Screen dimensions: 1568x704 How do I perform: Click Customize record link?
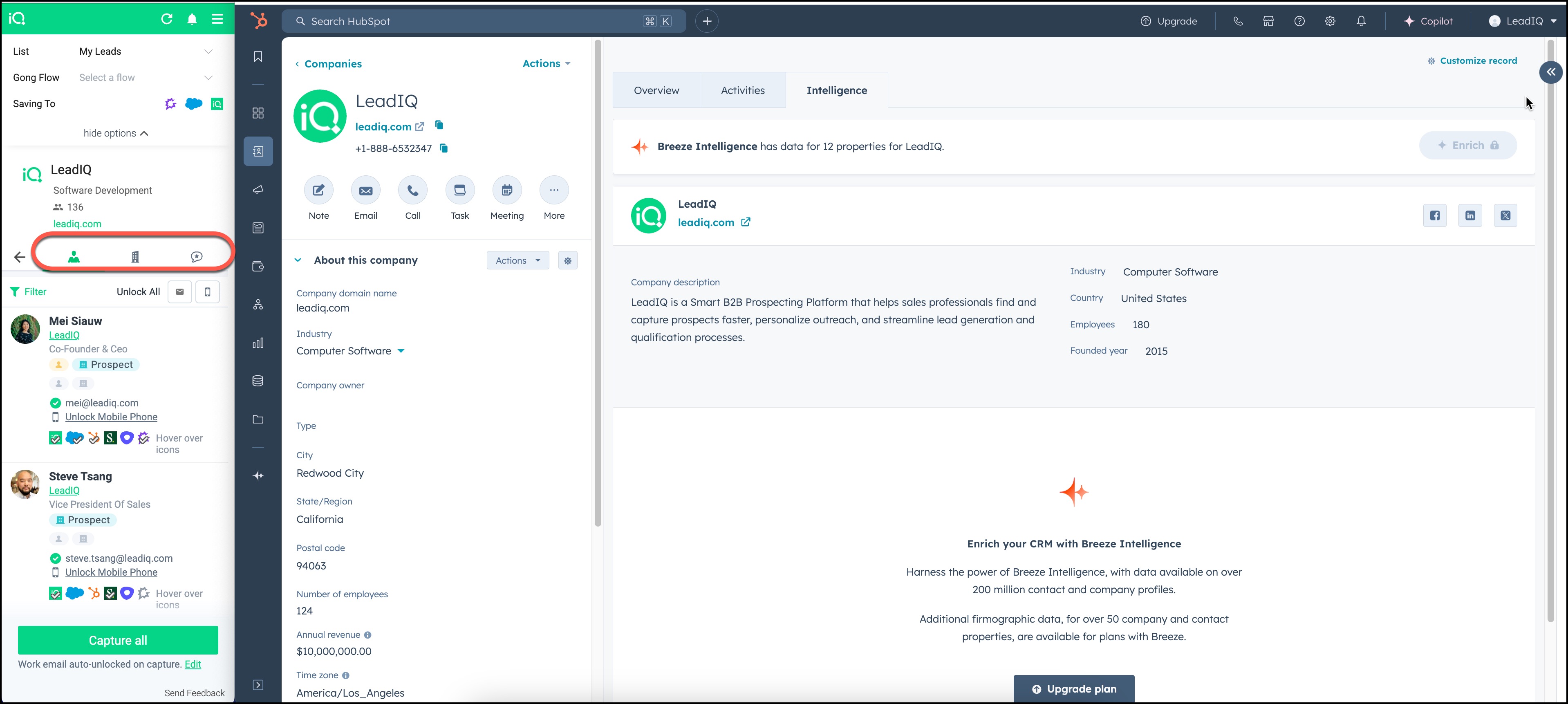point(1472,61)
